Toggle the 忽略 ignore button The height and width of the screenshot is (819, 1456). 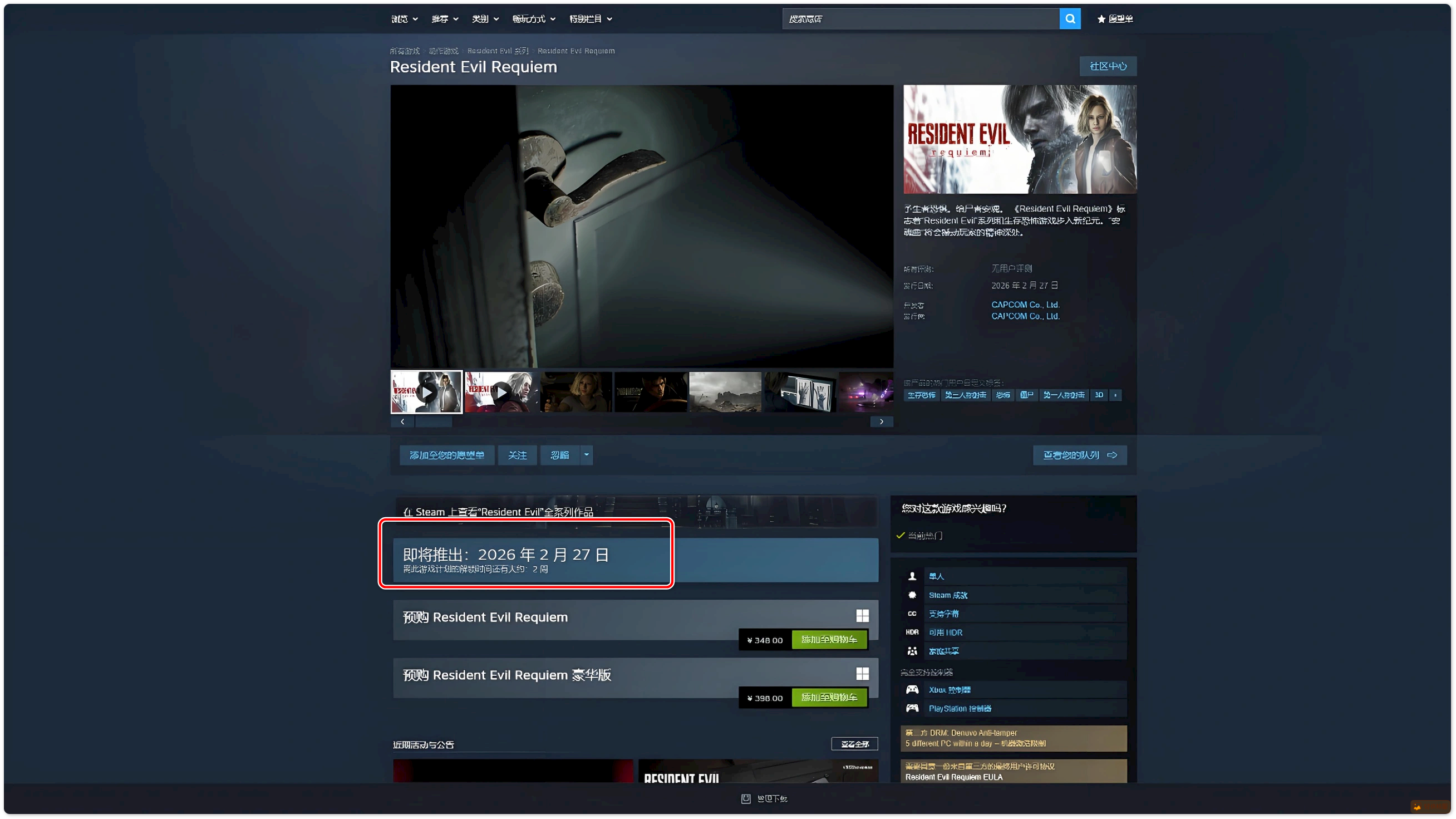pyautogui.click(x=559, y=455)
